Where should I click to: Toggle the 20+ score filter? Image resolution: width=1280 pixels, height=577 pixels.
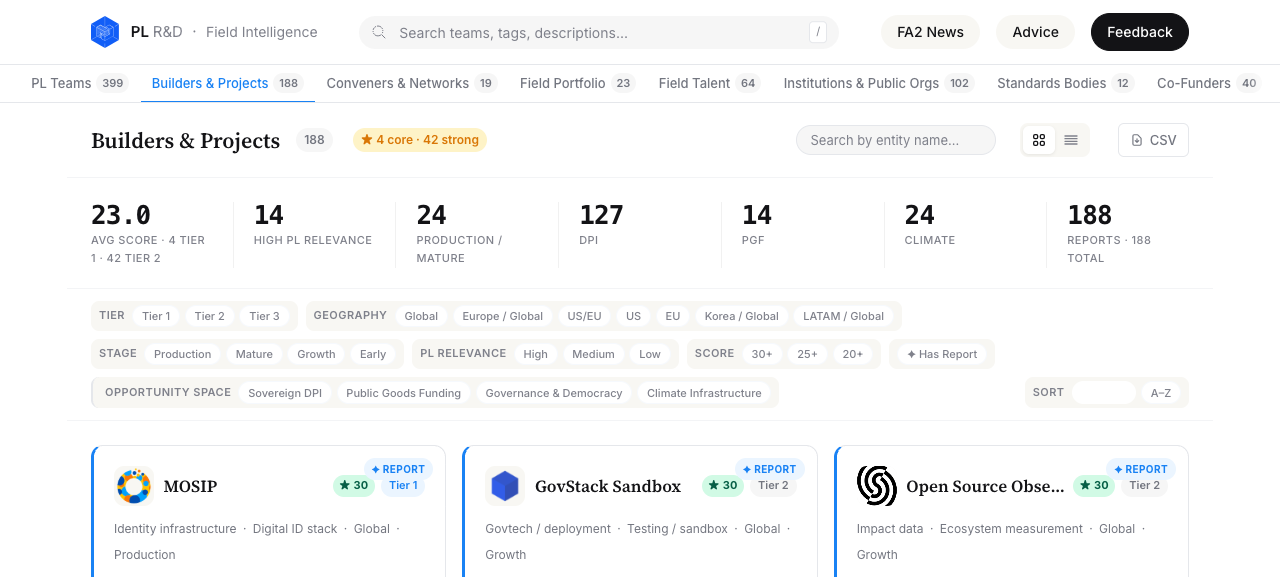pyautogui.click(x=853, y=354)
